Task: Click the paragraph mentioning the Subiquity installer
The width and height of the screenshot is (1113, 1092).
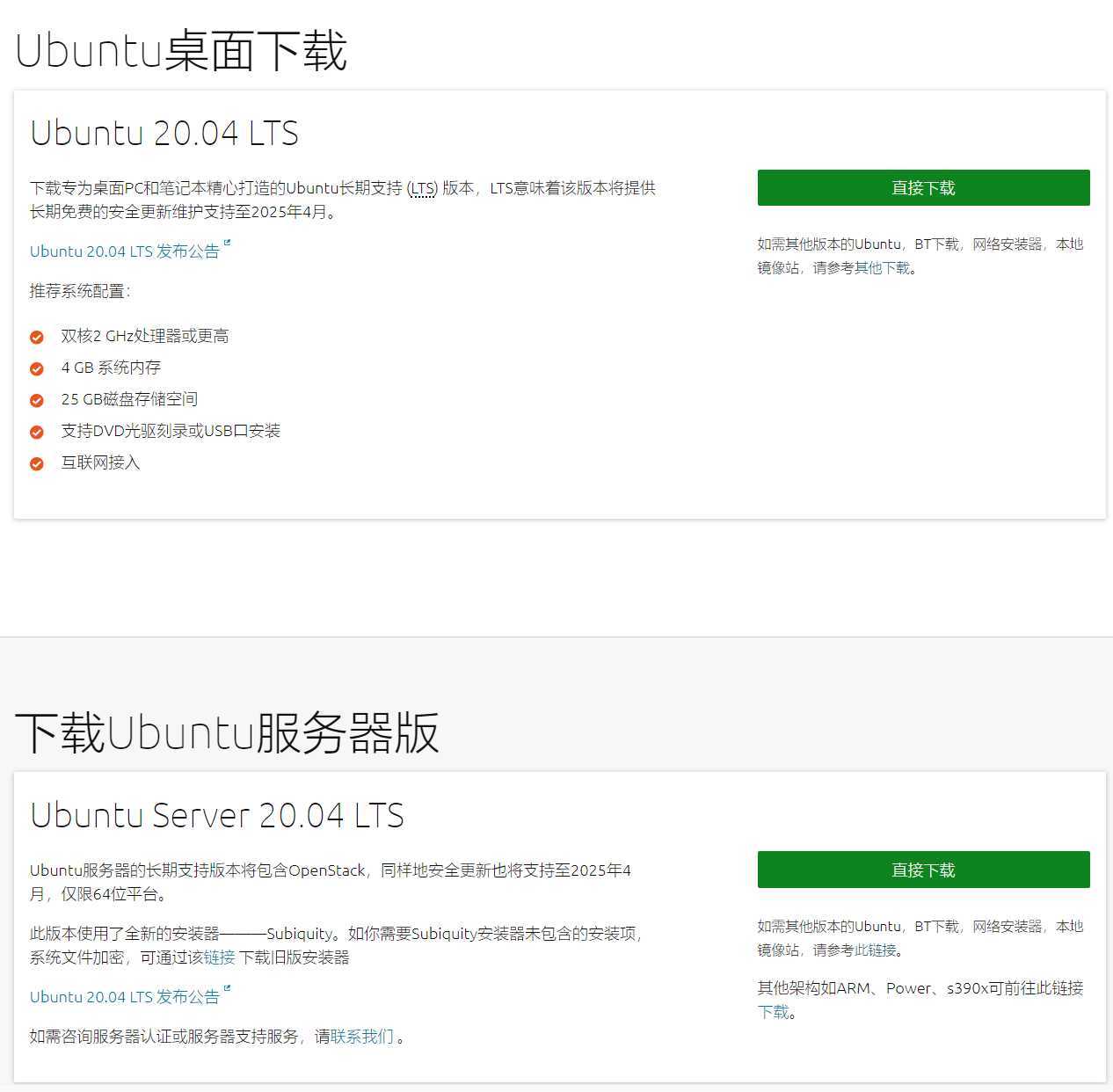Action: pyautogui.click(x=336, y=945)
